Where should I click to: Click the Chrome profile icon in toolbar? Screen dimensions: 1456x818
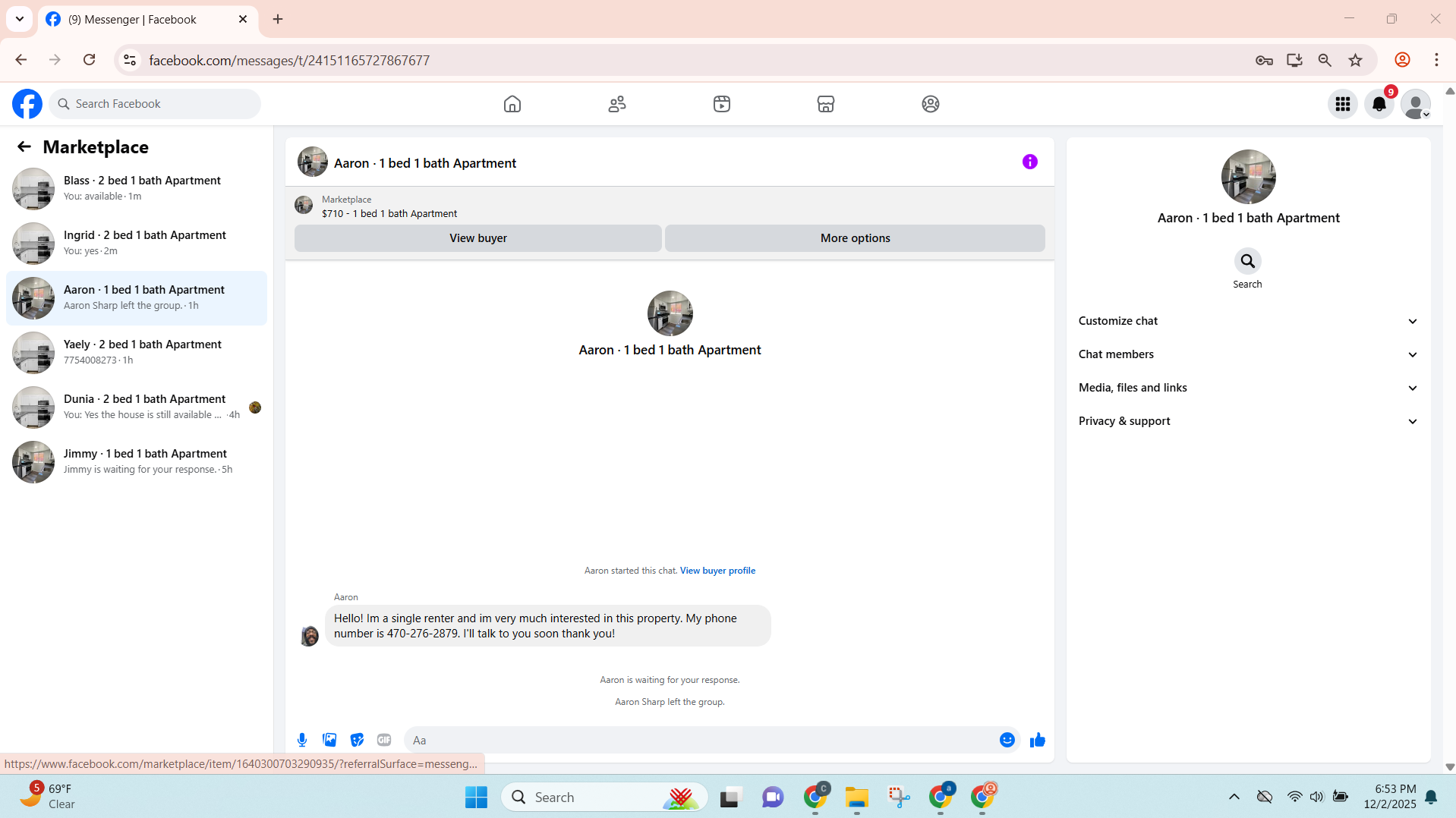[1402, 60]
